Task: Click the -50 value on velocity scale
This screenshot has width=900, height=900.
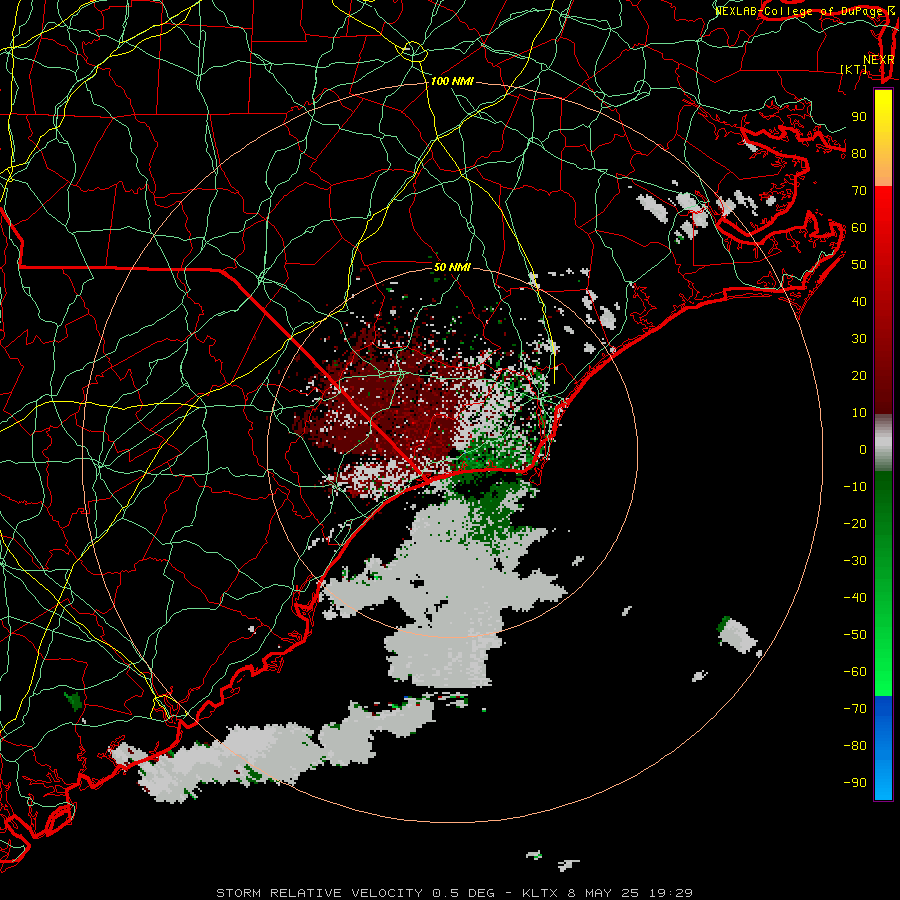Action: [855, 635]
